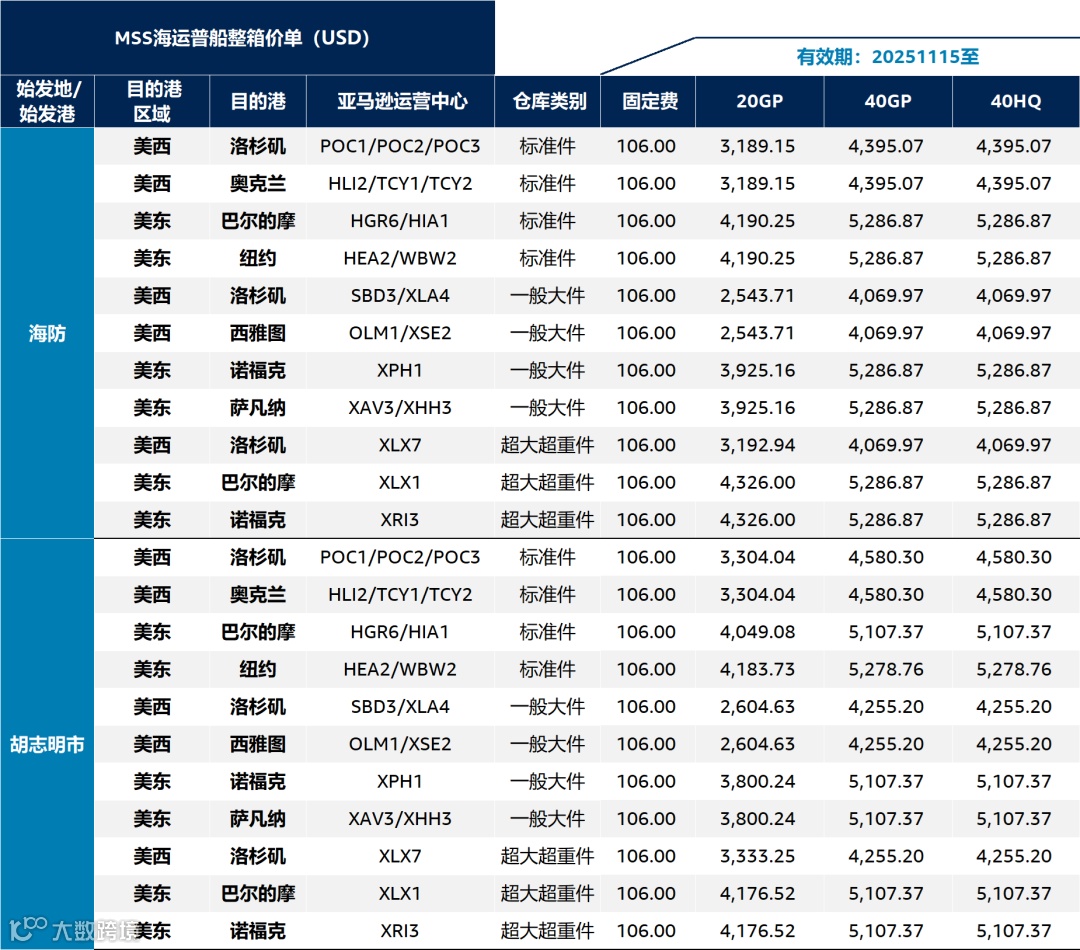Screen dimensions: 1080x950
Task: Click the "胡志明市" origin port cell
Action: (x=47, y=744)
